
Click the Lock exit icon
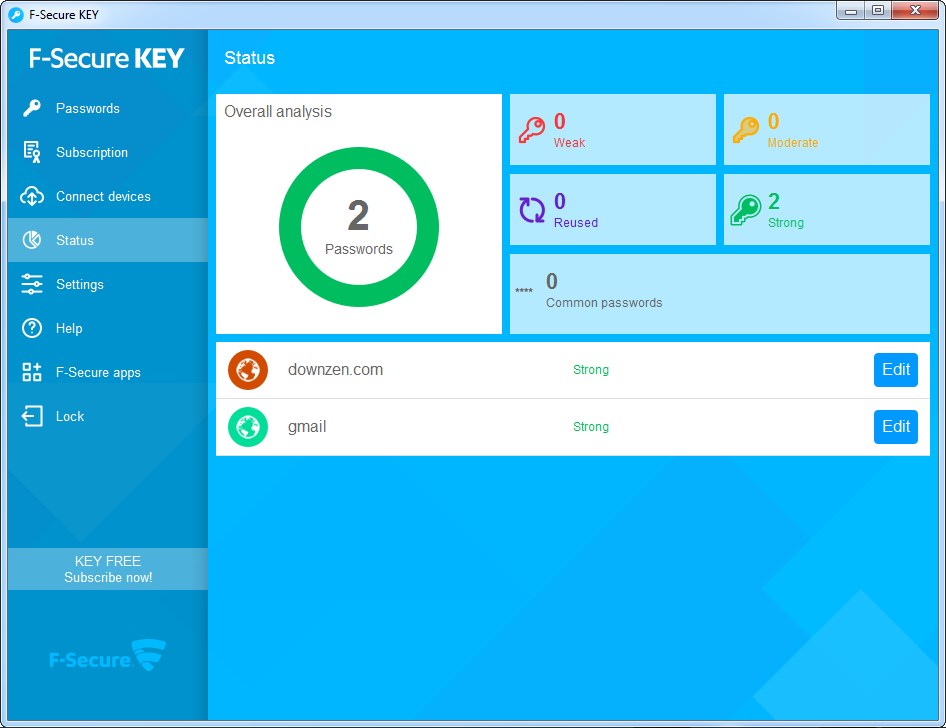[x=32, y=416]
